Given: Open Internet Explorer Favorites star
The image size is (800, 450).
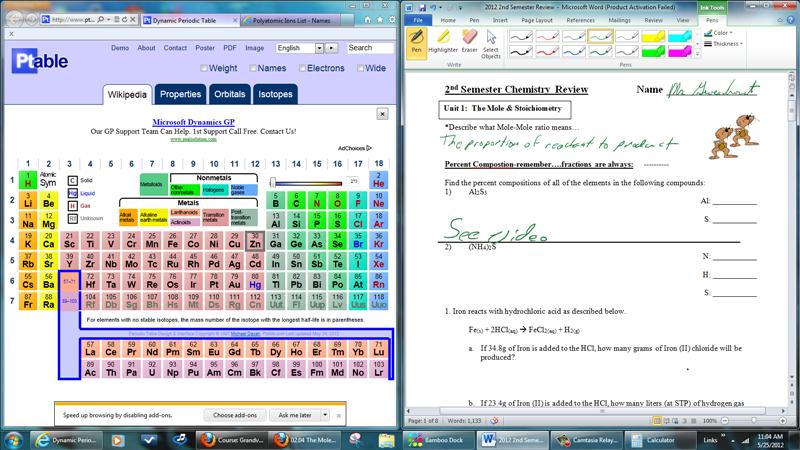Looking at the screenshot, I should click(x=380, y=19).
